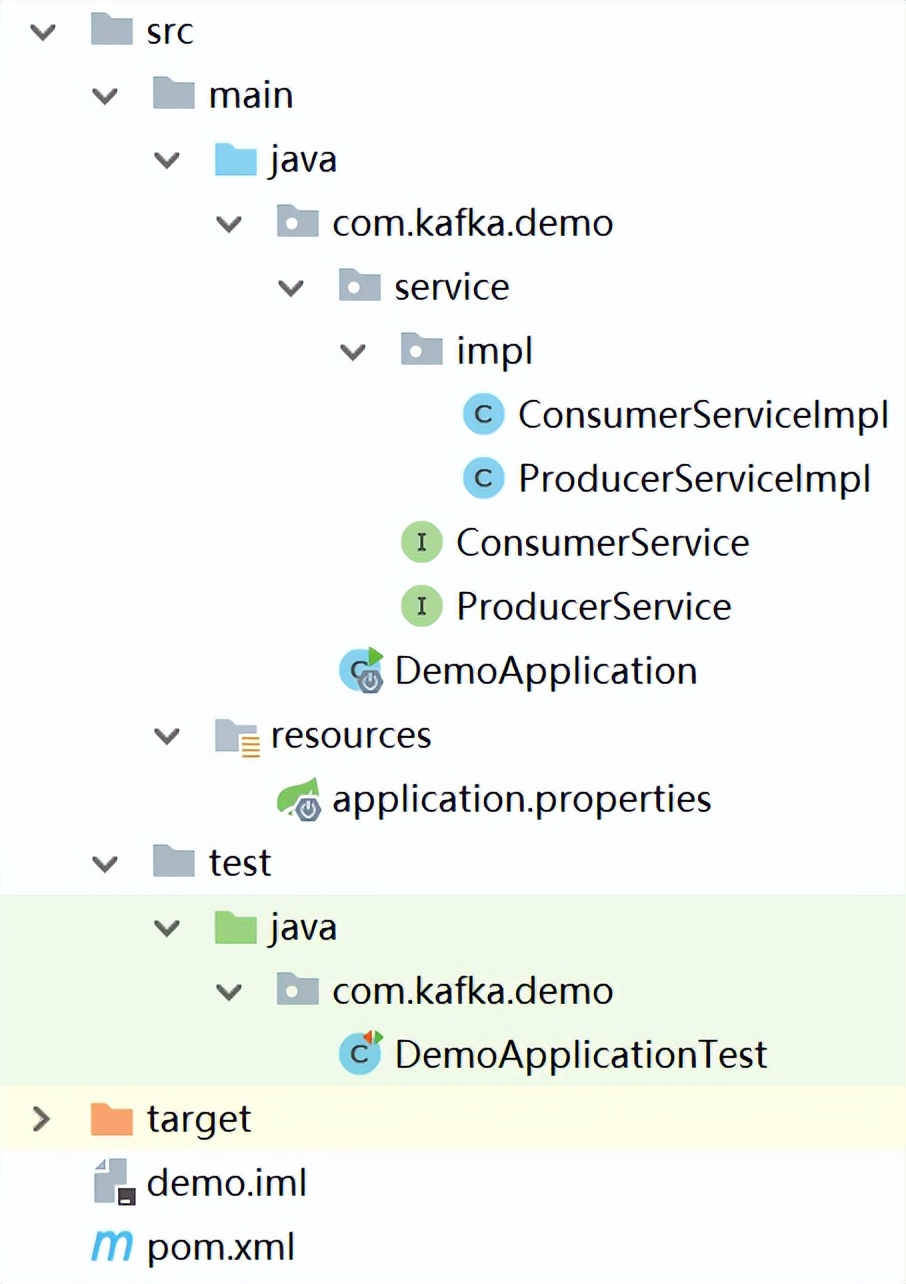Open ProducerServiceImpl class file
This screenshot has height=1284, width=906.
[695, 480]
